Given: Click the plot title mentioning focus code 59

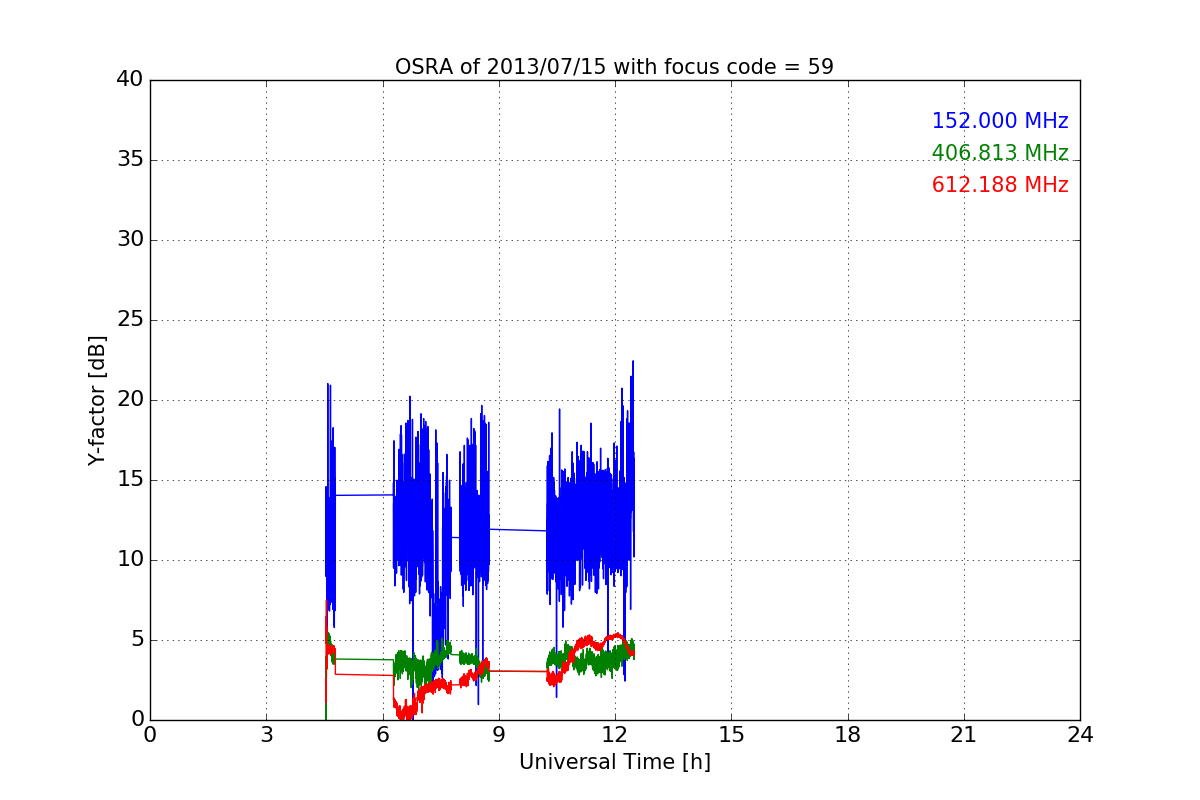Looking at the screenshot, I should pyautogui.click(x=614, y=67).
